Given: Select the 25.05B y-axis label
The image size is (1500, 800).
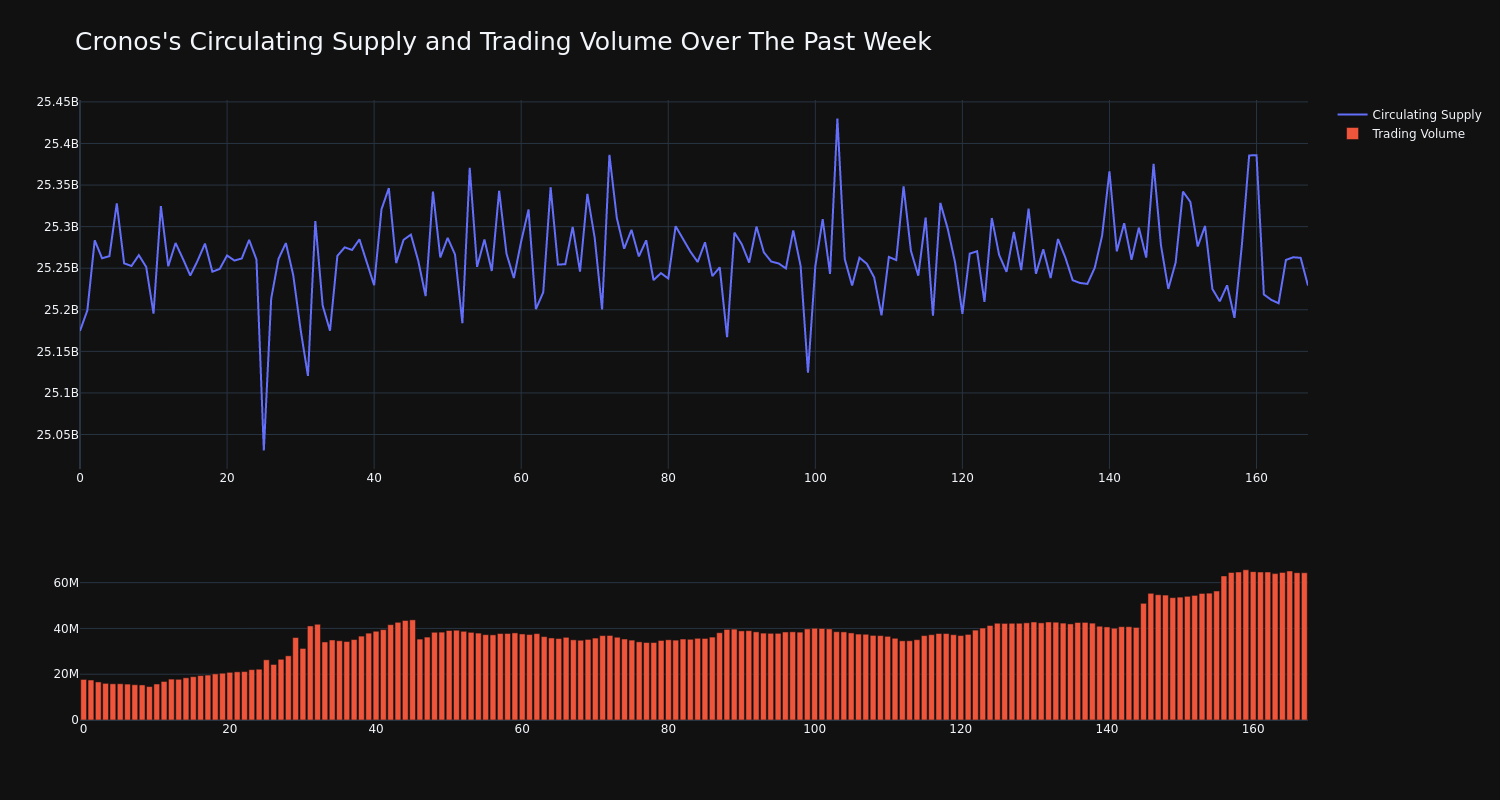Looking at the screenshot, I should 57,435.
